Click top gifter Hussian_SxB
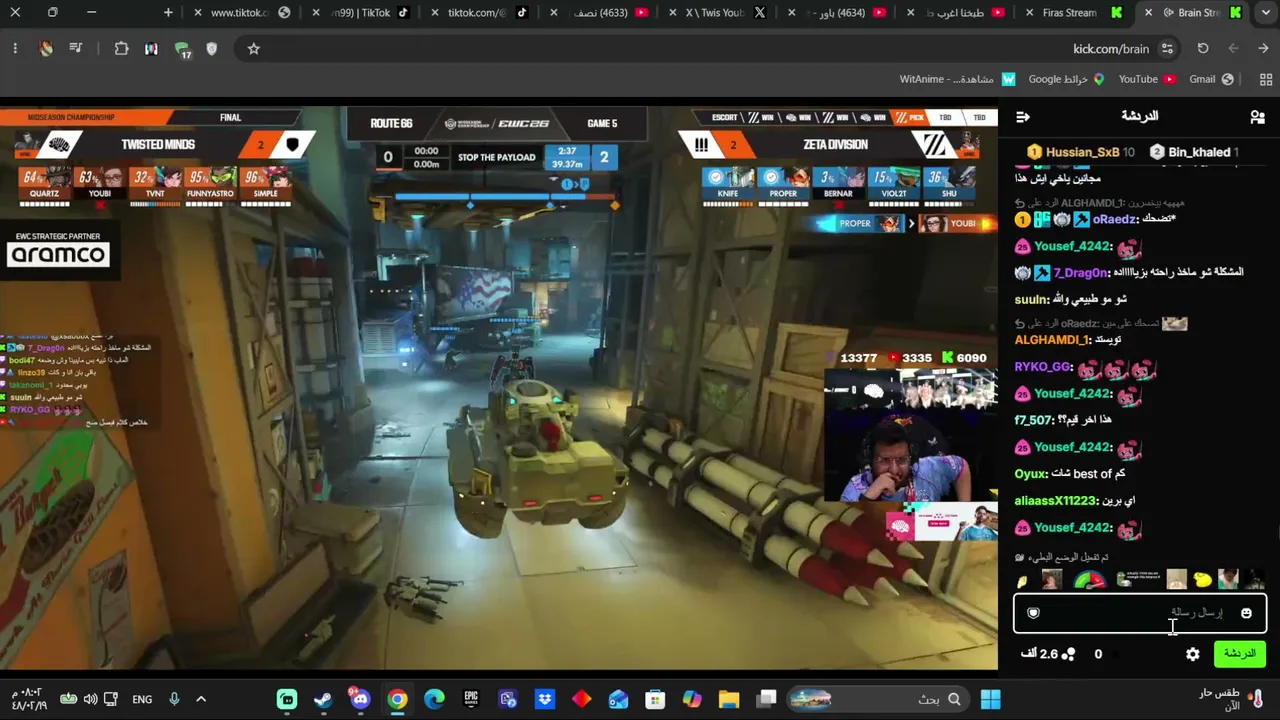 click(x=1083, y=152)
